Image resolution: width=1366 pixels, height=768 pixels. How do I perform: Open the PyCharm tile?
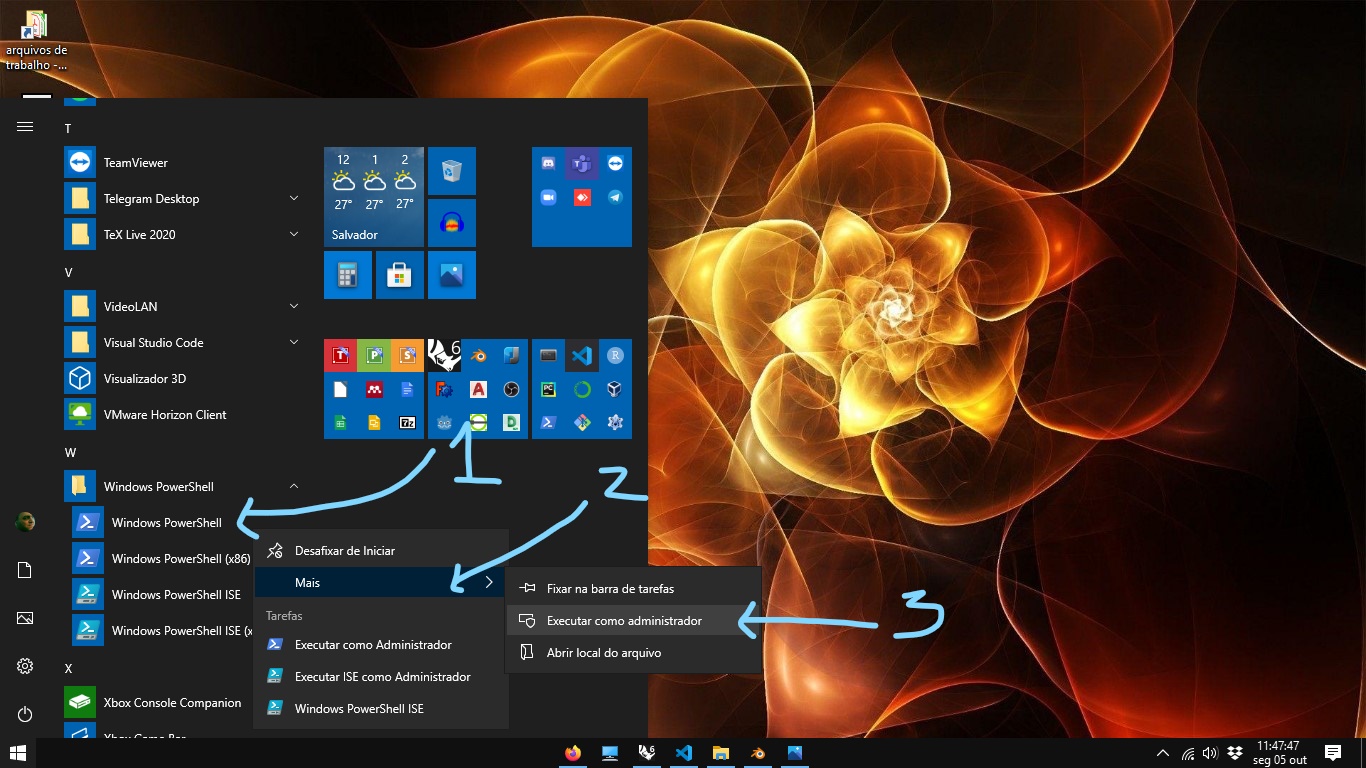pos(548,389)
